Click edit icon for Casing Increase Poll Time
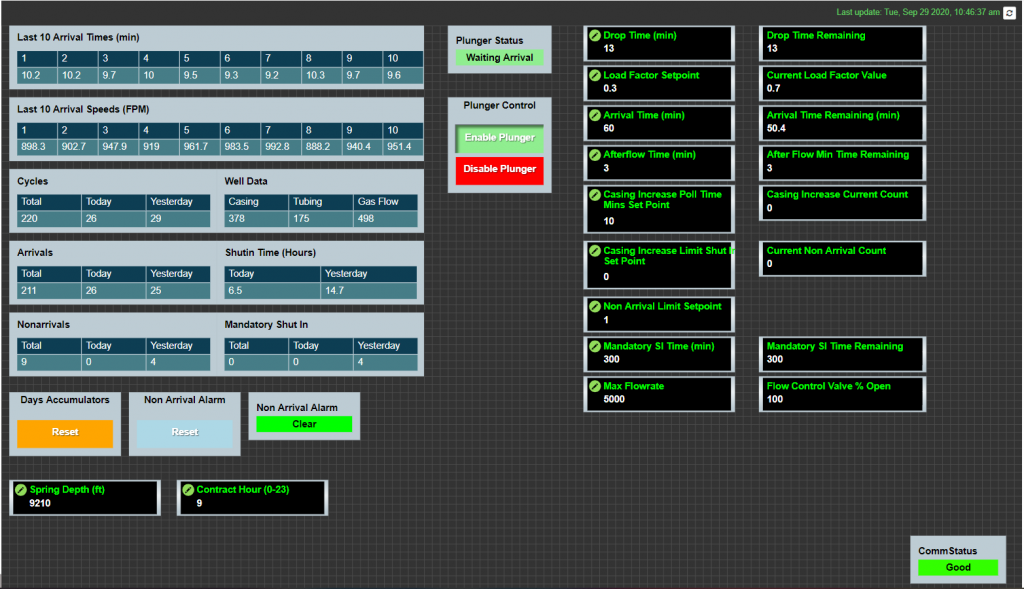 (595, 195)
